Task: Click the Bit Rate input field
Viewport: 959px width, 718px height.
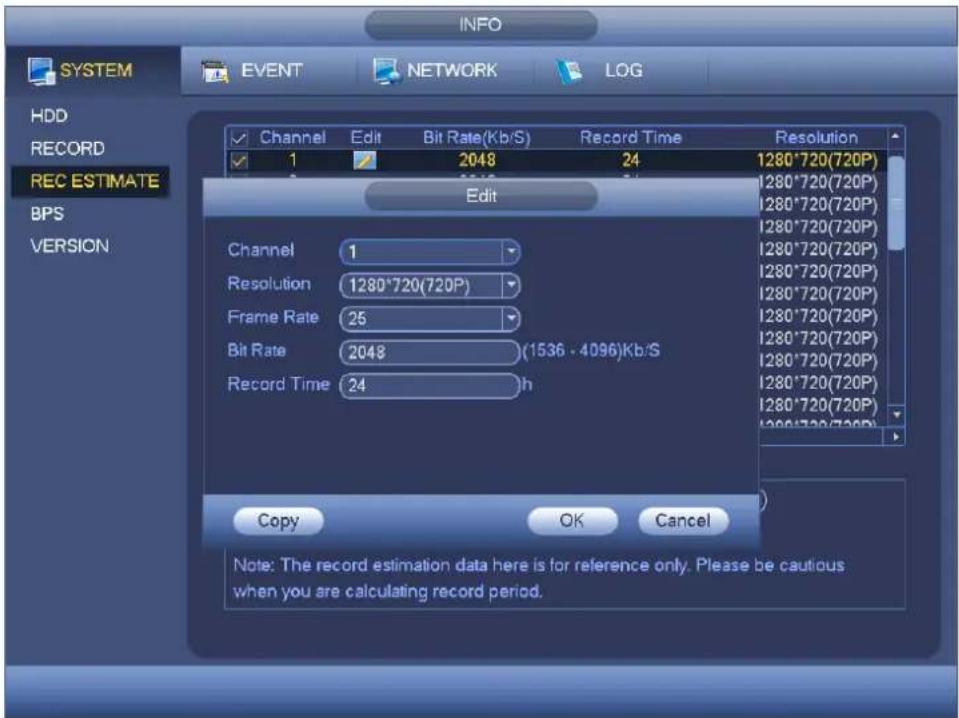Action: click(x=429, y=352)
